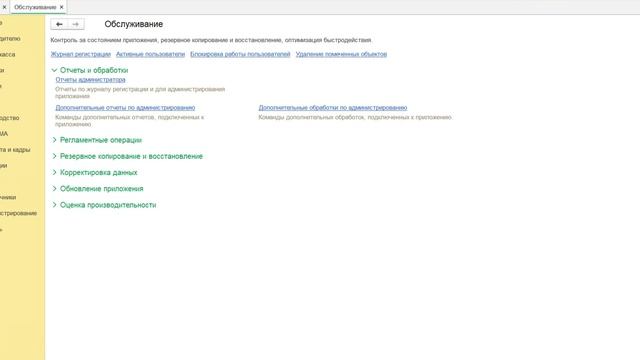Open the Активные пользователи link

click(150, 54)
